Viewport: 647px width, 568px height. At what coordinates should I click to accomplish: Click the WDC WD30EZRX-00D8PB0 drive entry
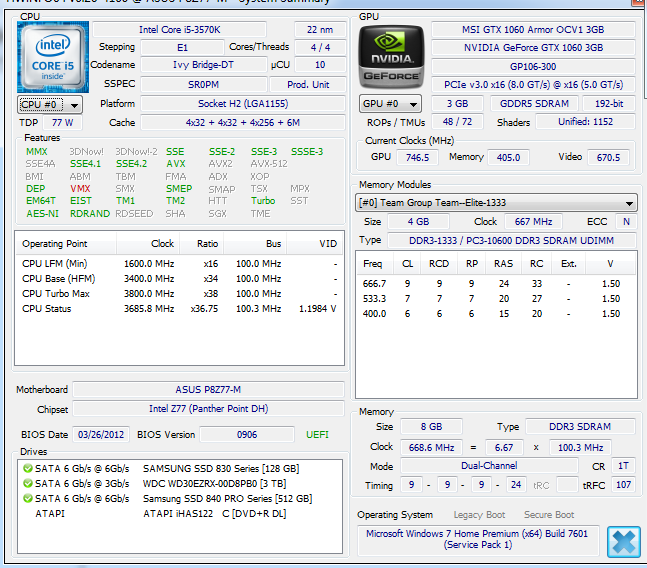215,483
